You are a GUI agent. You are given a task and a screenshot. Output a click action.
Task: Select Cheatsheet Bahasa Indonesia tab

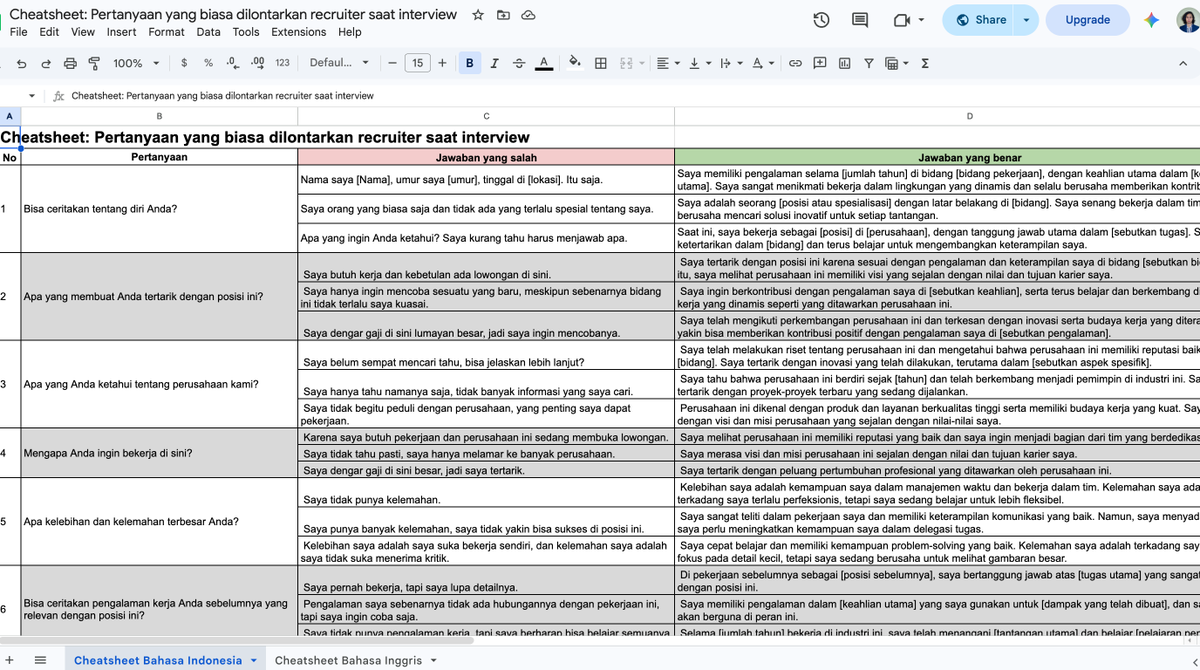point(164,660)
